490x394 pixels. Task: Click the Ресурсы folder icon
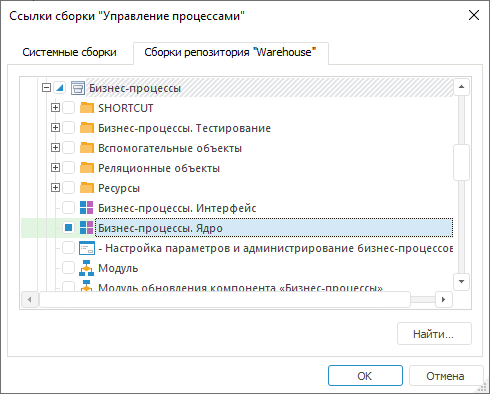coord(87,188)
